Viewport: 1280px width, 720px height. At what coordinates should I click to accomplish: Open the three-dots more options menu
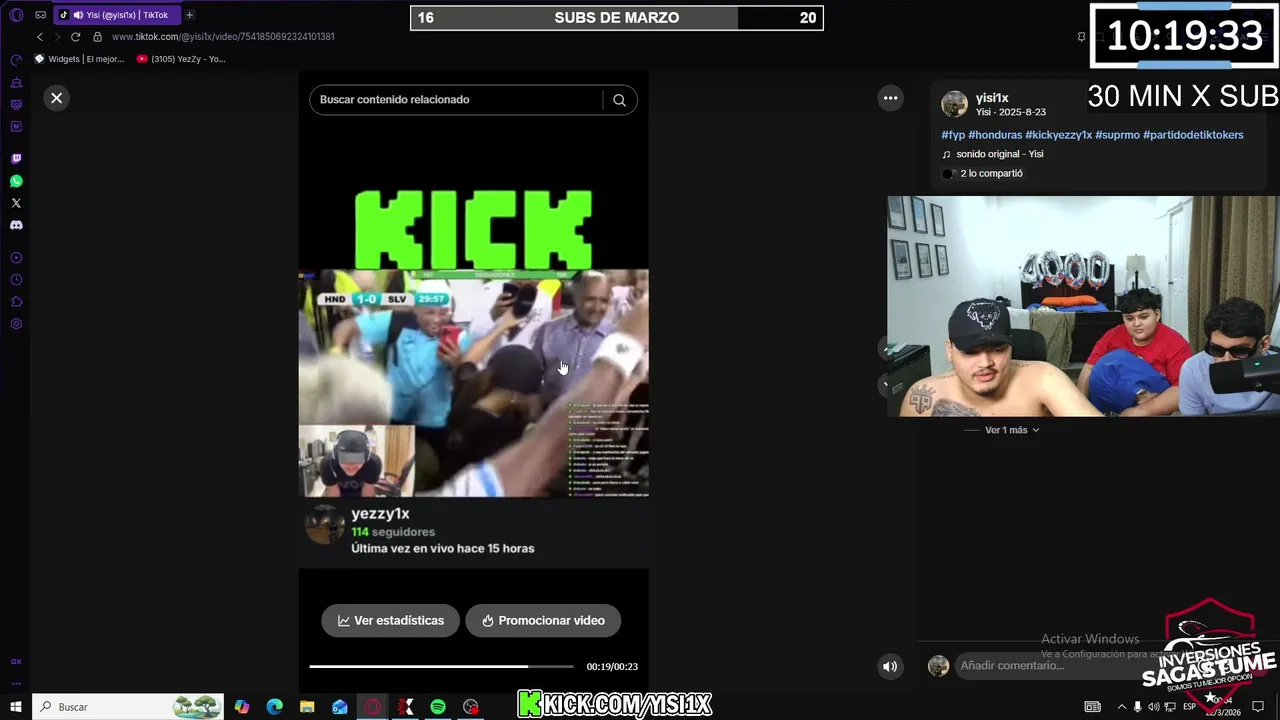click(x=890, y=98)
